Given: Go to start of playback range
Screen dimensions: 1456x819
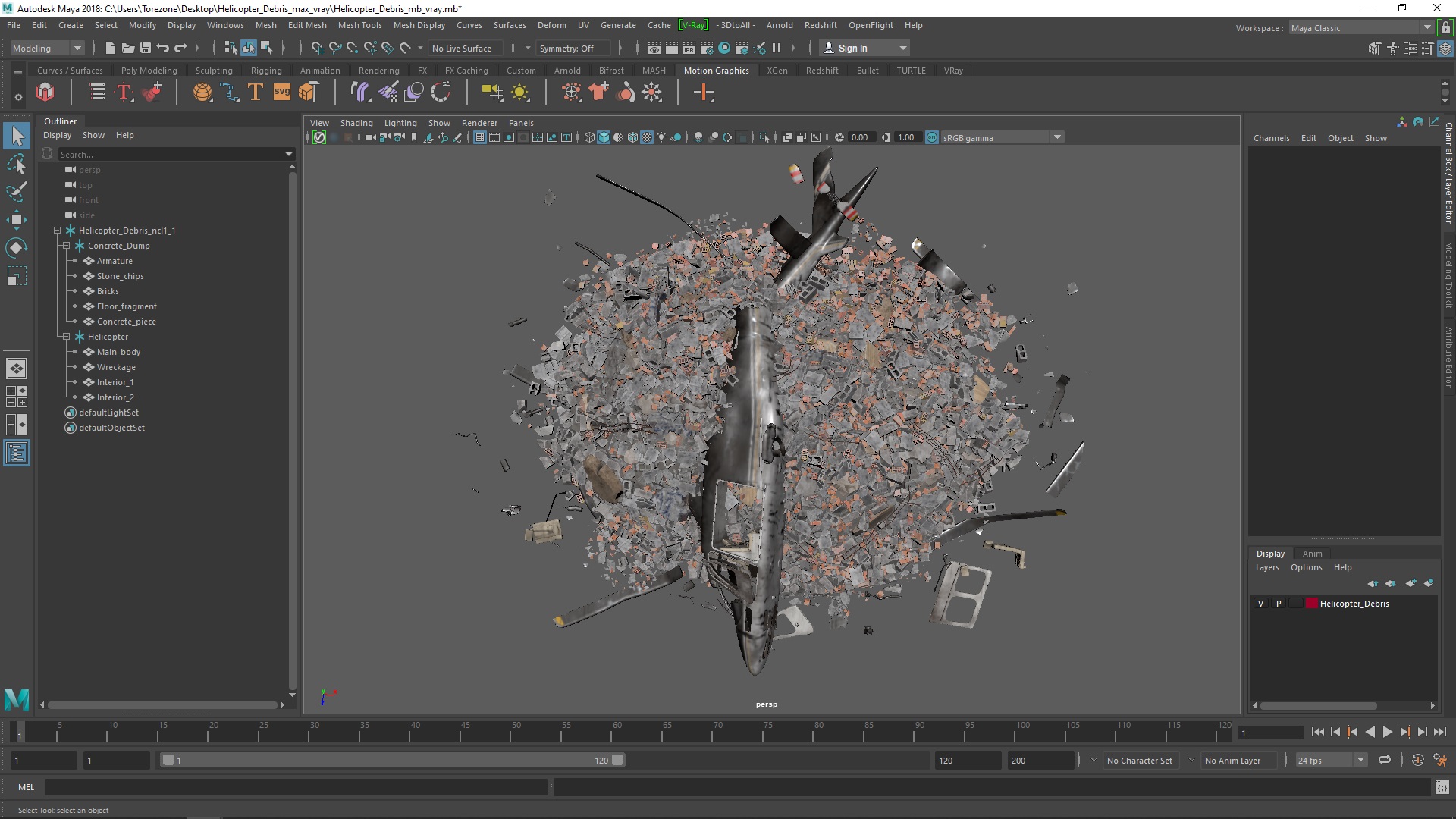Looking at the screenshot, I should [x=1318, y=732].
